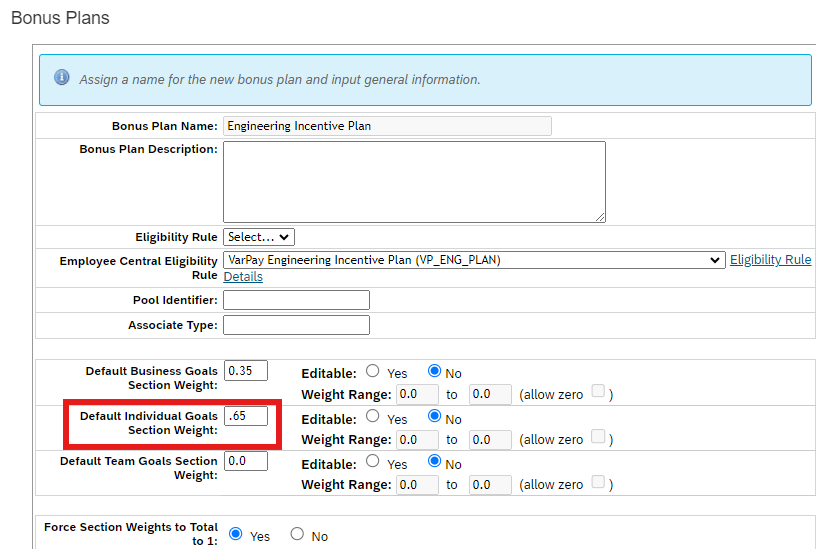The width and height of the screenshot is (816, 549).
Task: Click Individual Goals Weight Range maximum field
Action: pos(490,440)
